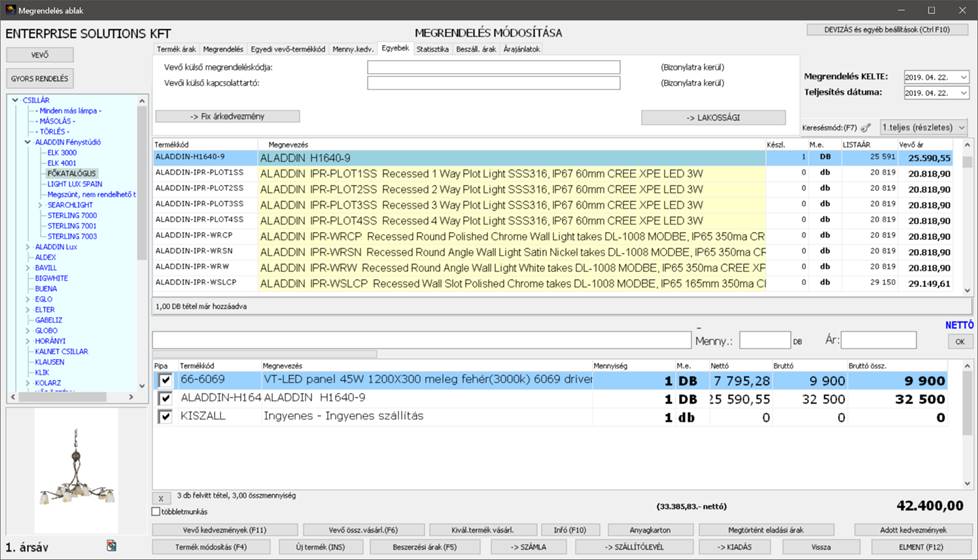Uncheck the KISZALL shipping row checkbox
The image size is (978, 560).
coord(165,417)
